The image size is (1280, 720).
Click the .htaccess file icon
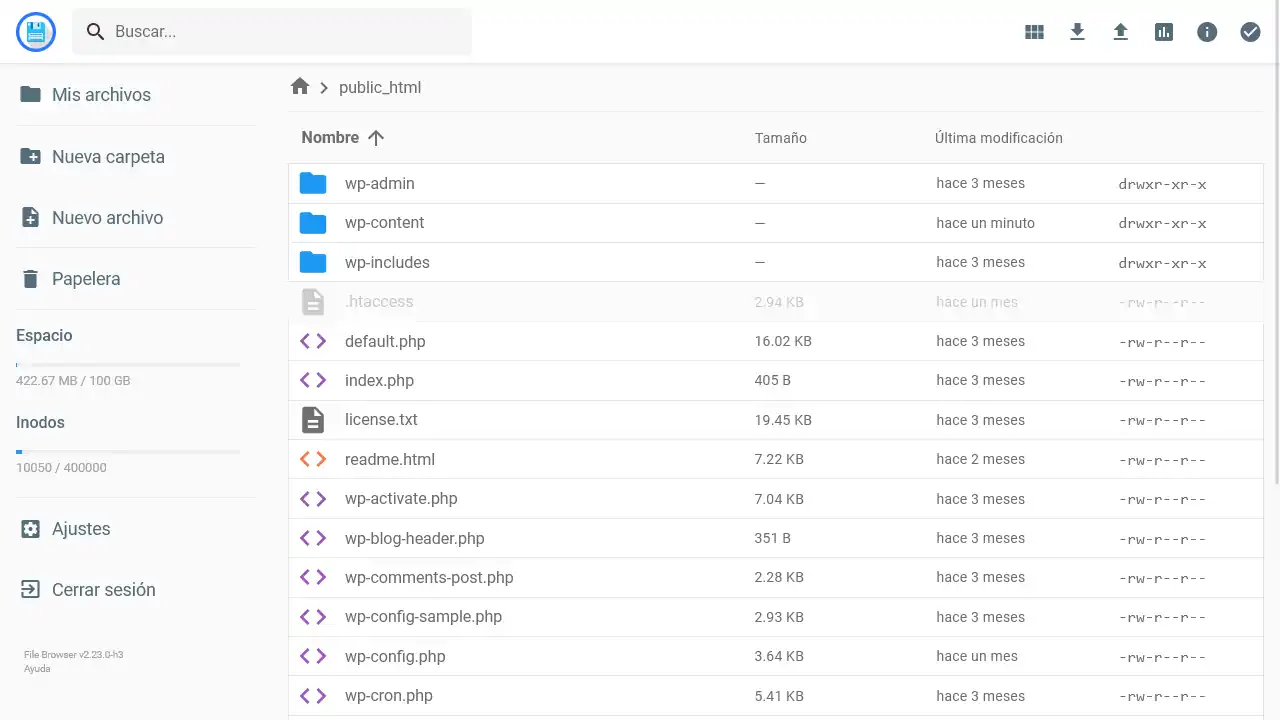click(x=313, y=302)
